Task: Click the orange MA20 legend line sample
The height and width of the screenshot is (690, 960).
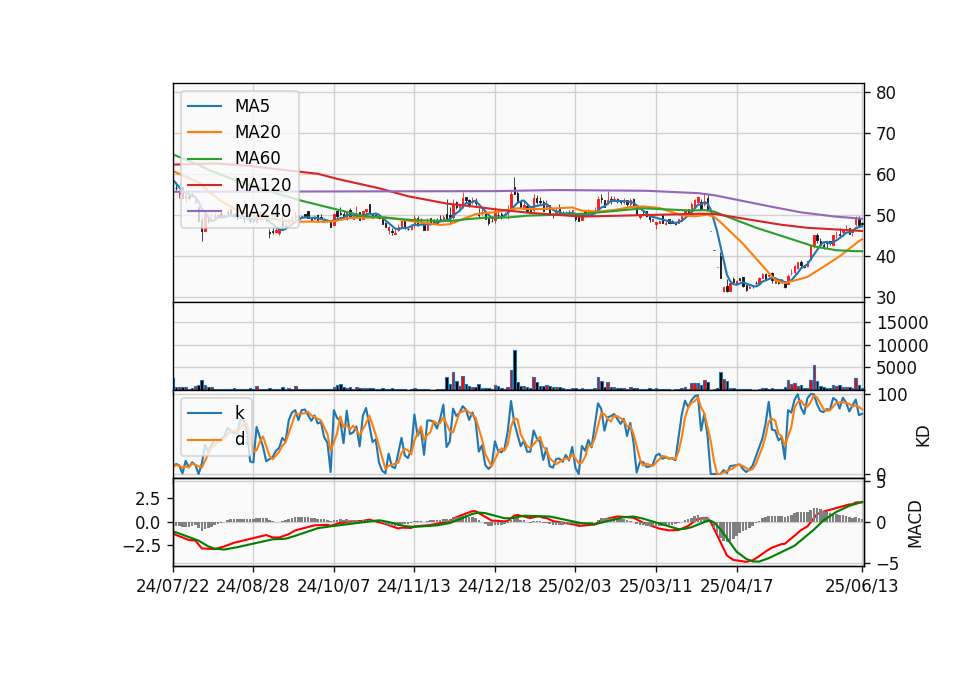Action: coord(204,132)
